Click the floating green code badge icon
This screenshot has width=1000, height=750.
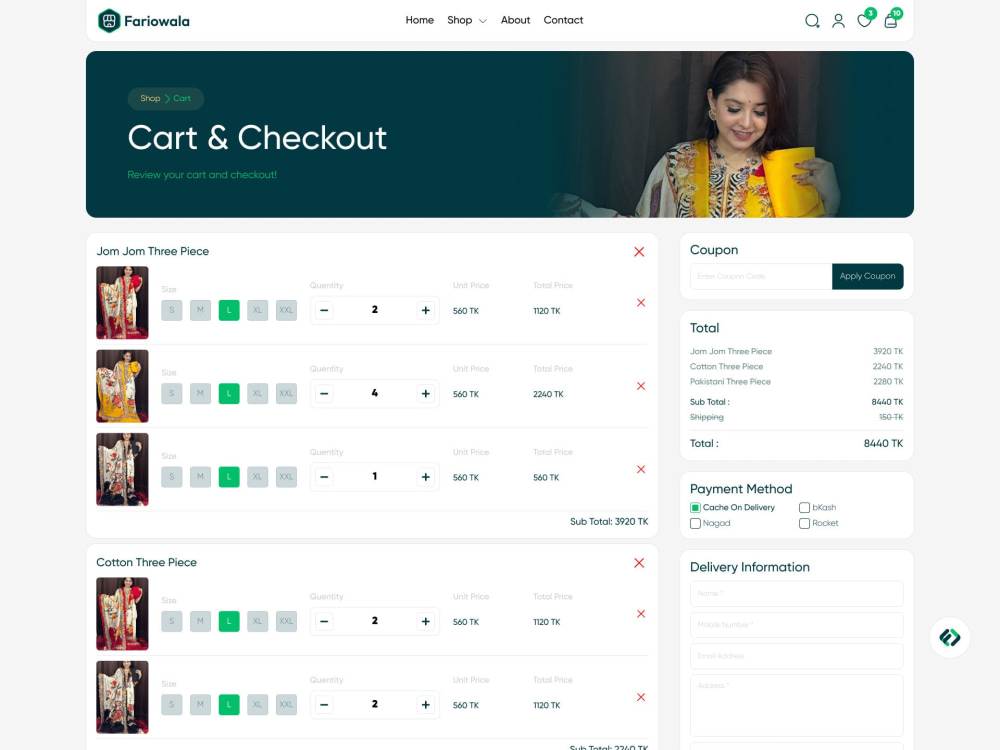tap(950, 637)
